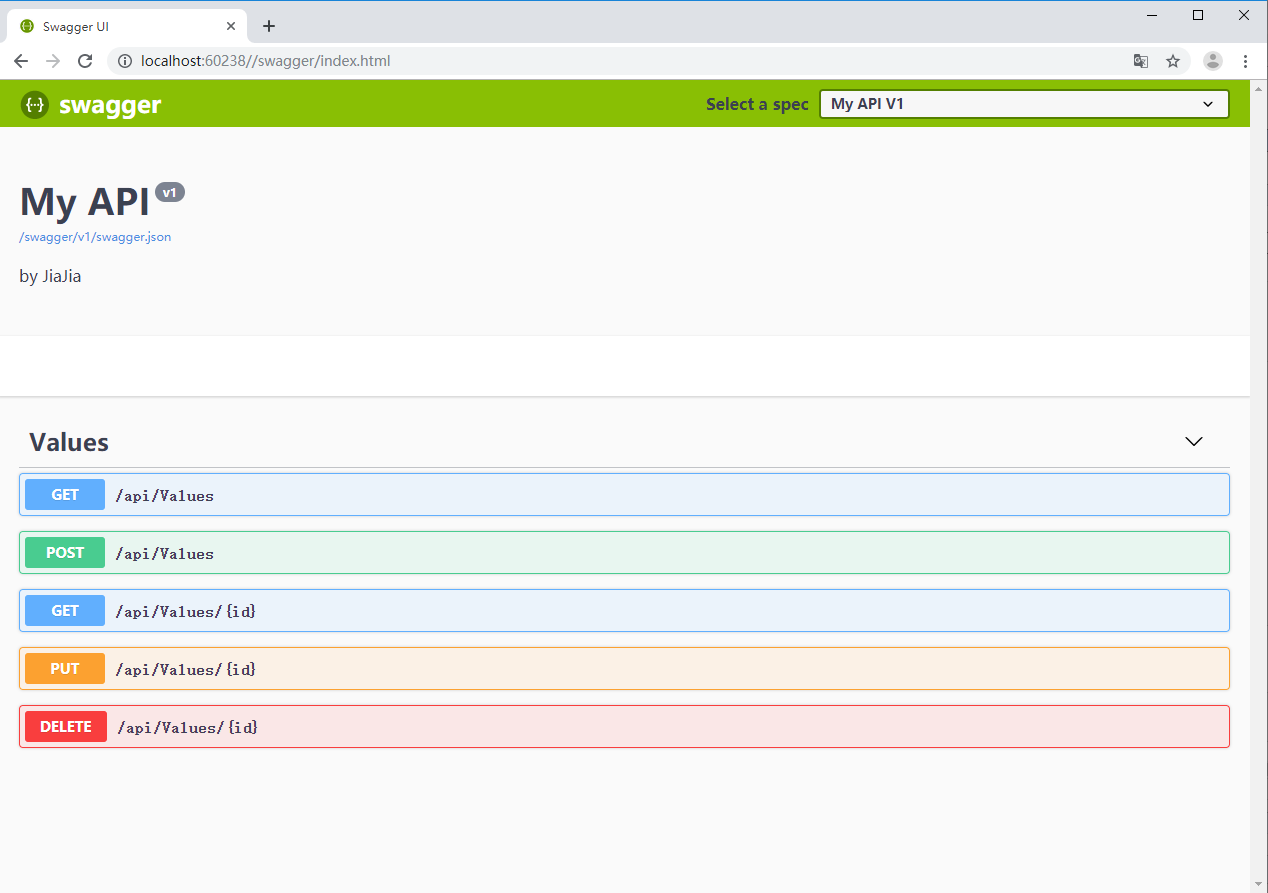Screen dimensions: 1268x893
Task: Click the red DELETE method badge
Action: pos(66,727)
